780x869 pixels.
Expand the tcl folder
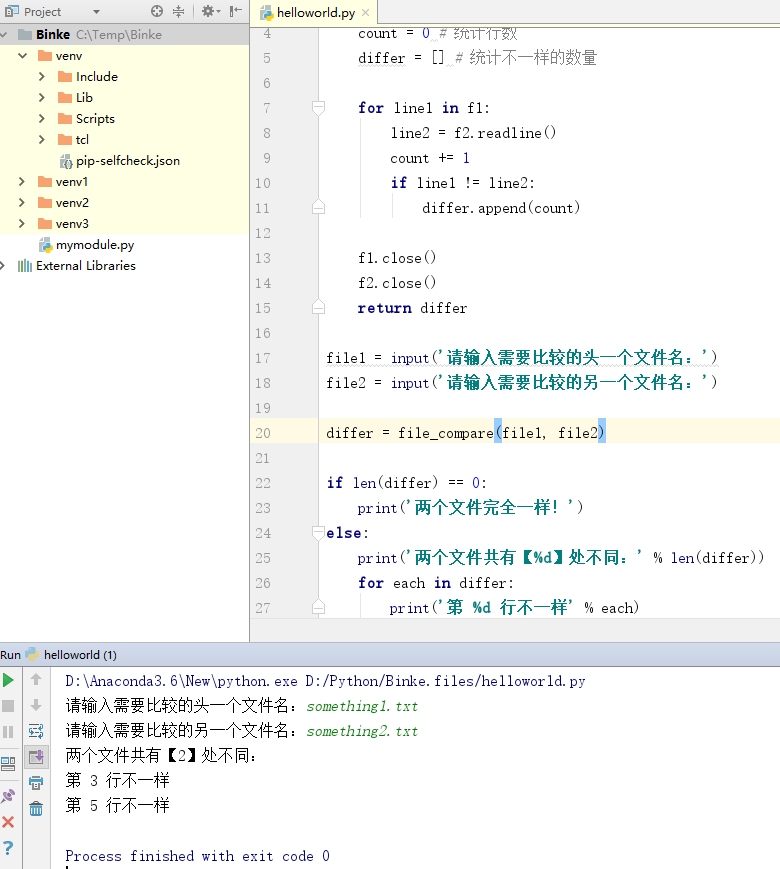42,140
